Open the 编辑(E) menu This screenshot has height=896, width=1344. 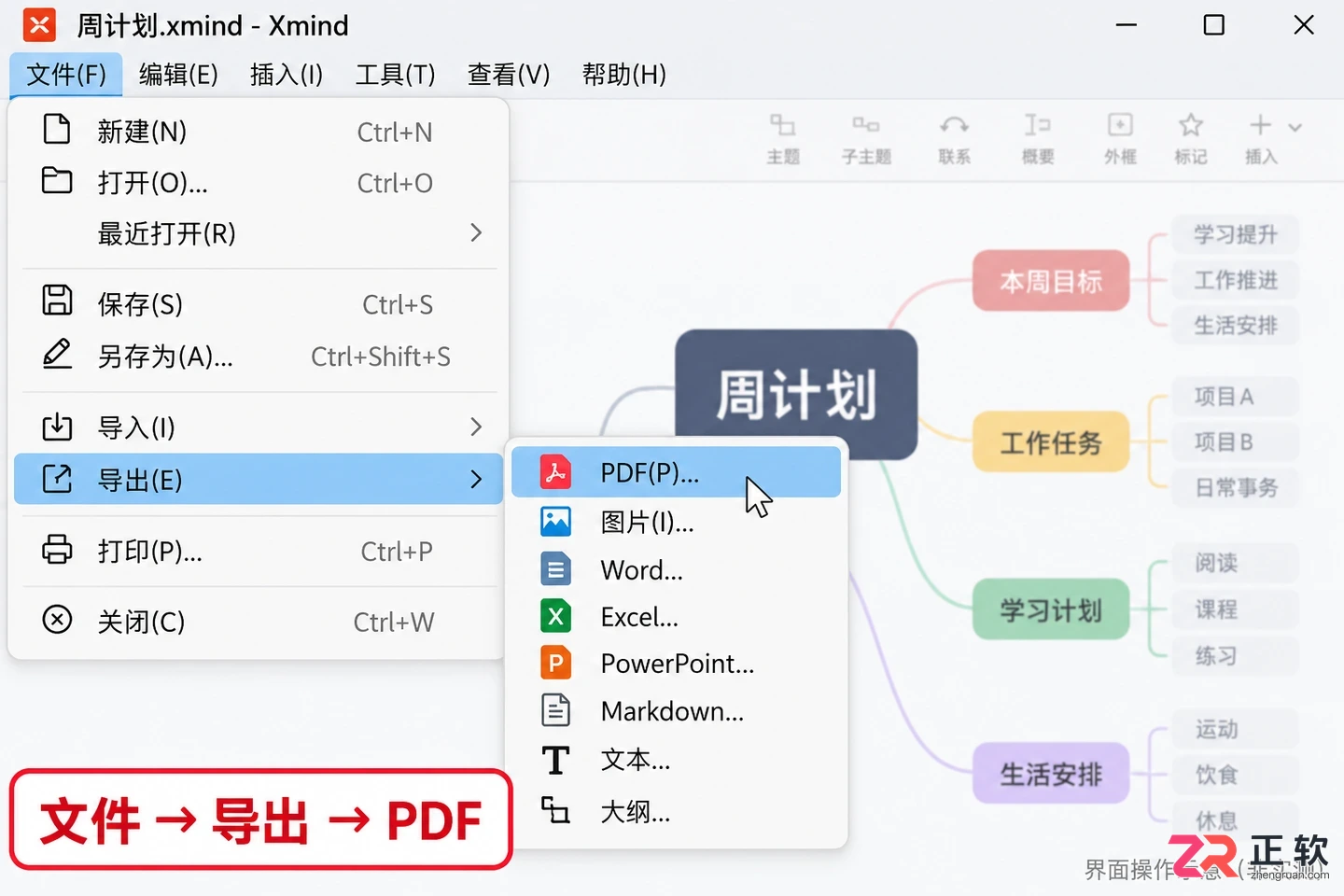click(178, 75)
